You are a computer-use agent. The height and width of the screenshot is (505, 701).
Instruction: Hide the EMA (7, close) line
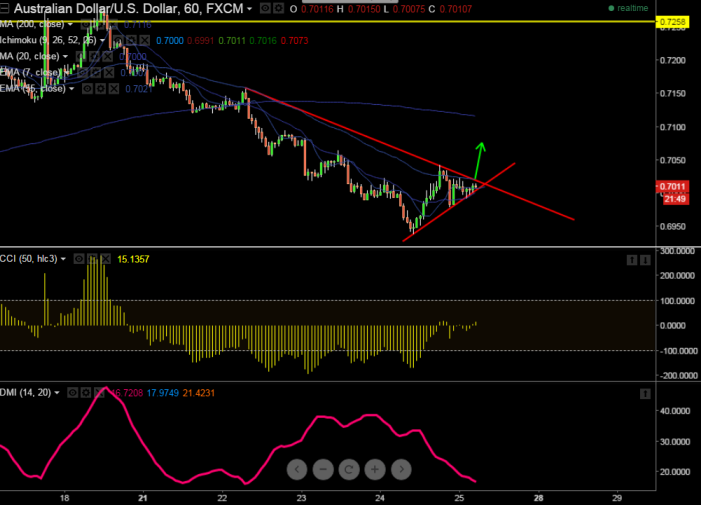(x=83, y=72)
